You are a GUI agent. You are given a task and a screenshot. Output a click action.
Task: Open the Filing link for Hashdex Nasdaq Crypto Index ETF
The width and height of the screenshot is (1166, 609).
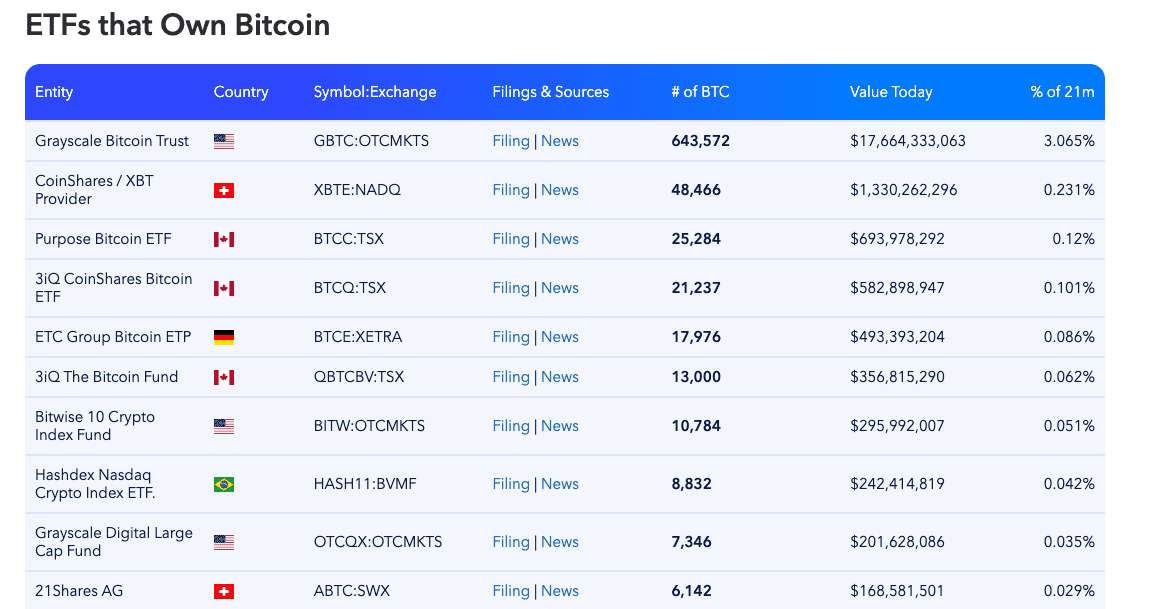pyautogui.click(x=511, y=484)
